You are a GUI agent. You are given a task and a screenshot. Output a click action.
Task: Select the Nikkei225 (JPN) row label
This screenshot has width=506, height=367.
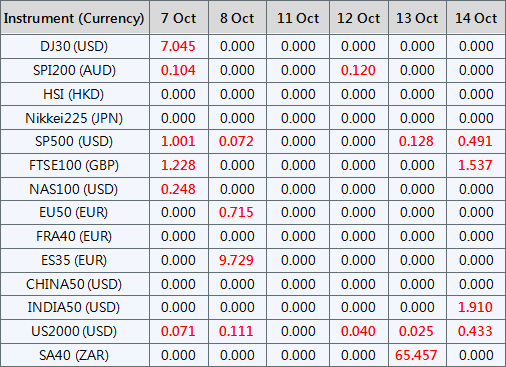tap(74, 118)
